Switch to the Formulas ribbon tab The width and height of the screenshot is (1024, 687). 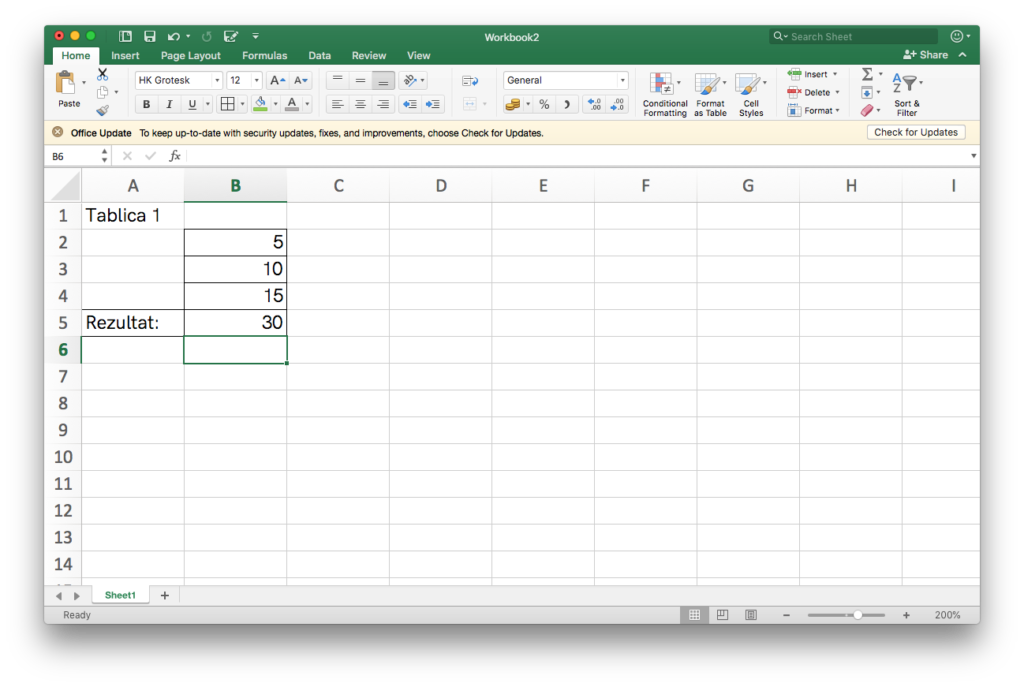[264, 56]
